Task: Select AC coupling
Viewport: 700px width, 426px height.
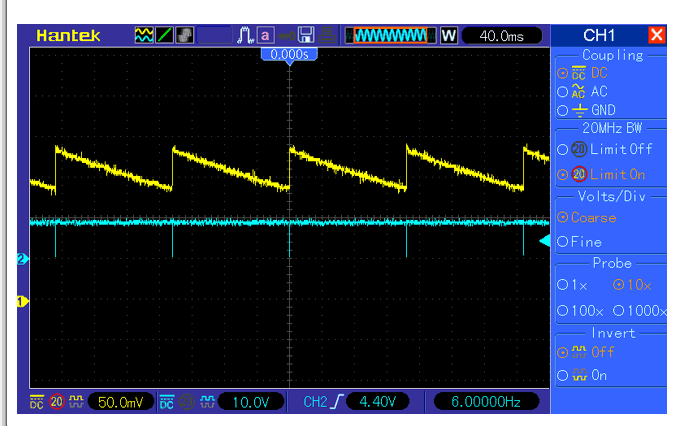Action: 583,92
